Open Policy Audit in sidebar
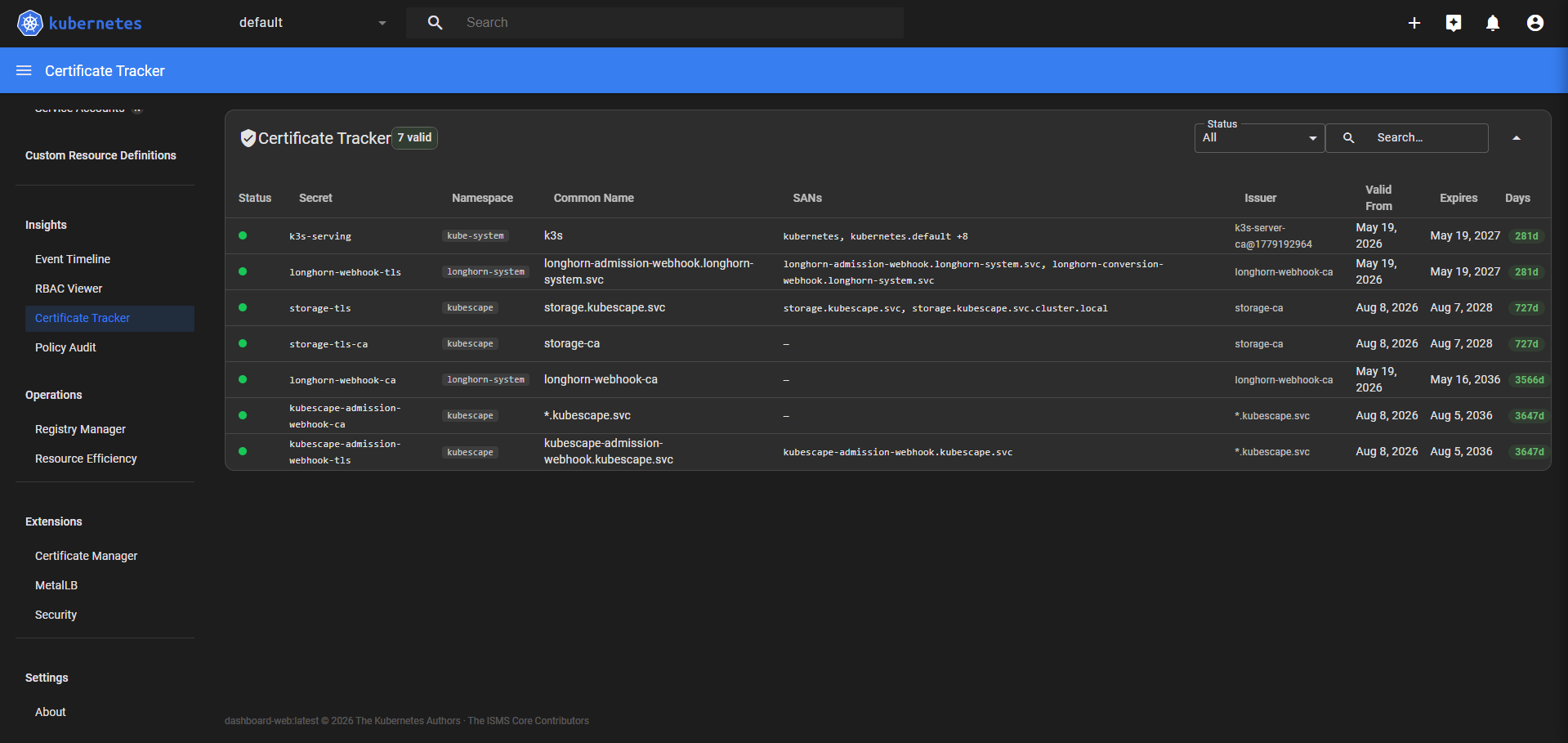The height and width of the screenshot is (743, 1568). [x=65, y=347]
